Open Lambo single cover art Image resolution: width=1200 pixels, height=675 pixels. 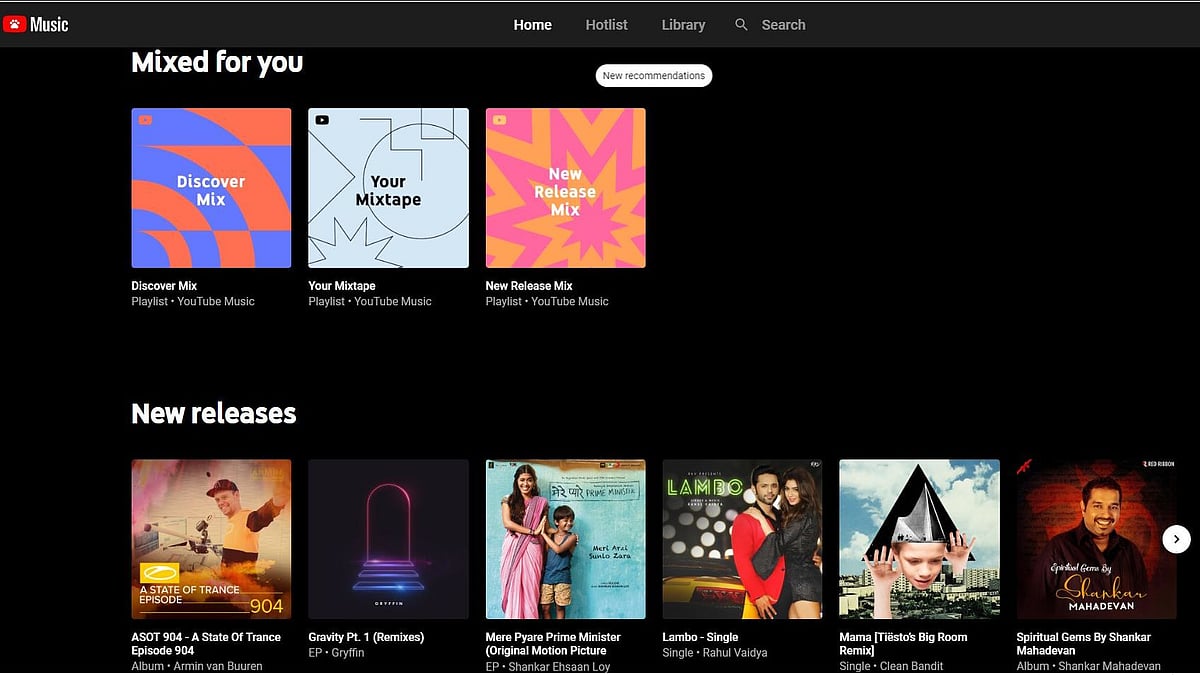pos(742,539)
